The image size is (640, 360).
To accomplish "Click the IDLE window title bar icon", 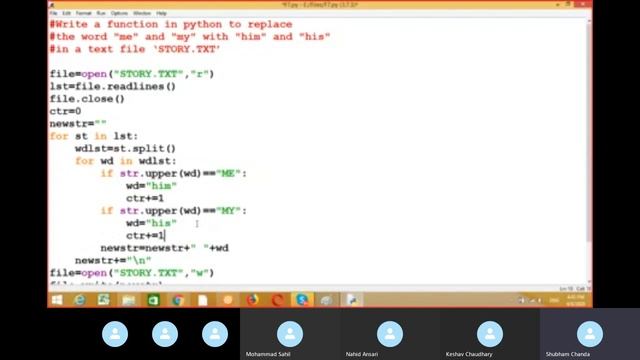I will pyautogui.click(x=52, y=5).
